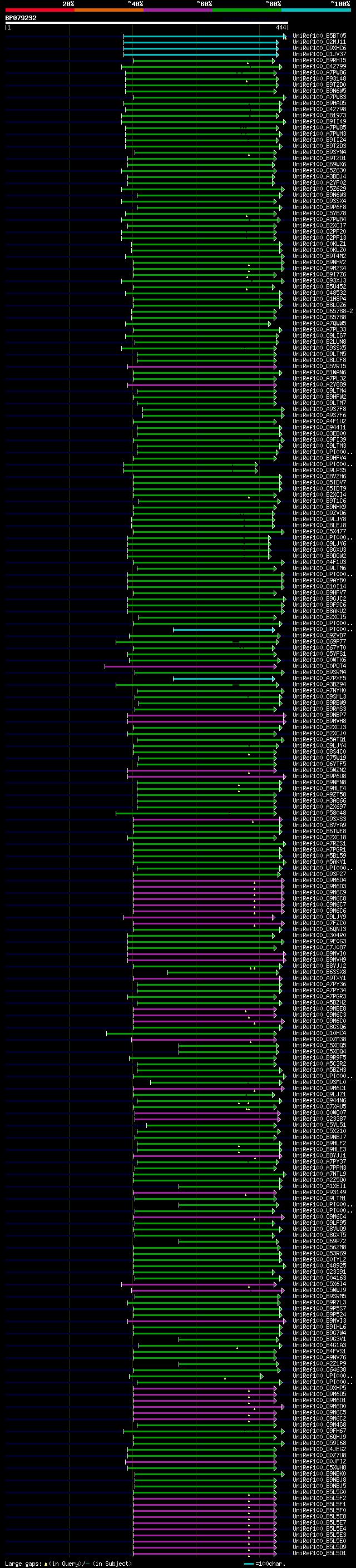This screenshot has height=1568, width=356.
Task: Select the UniRef100_A3BZ94 label
Action: 319,685
